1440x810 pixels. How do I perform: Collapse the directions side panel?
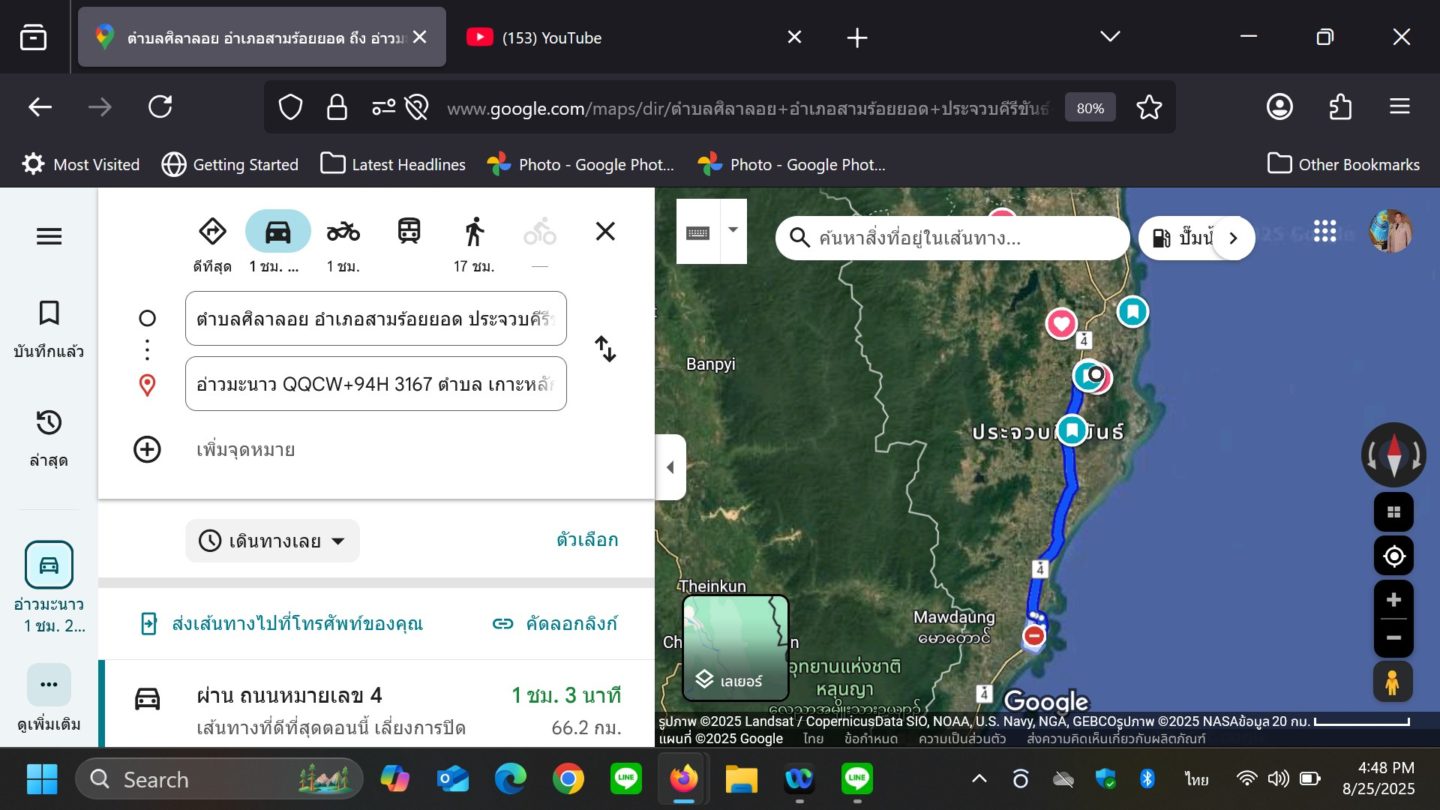[x=670, y=467]
